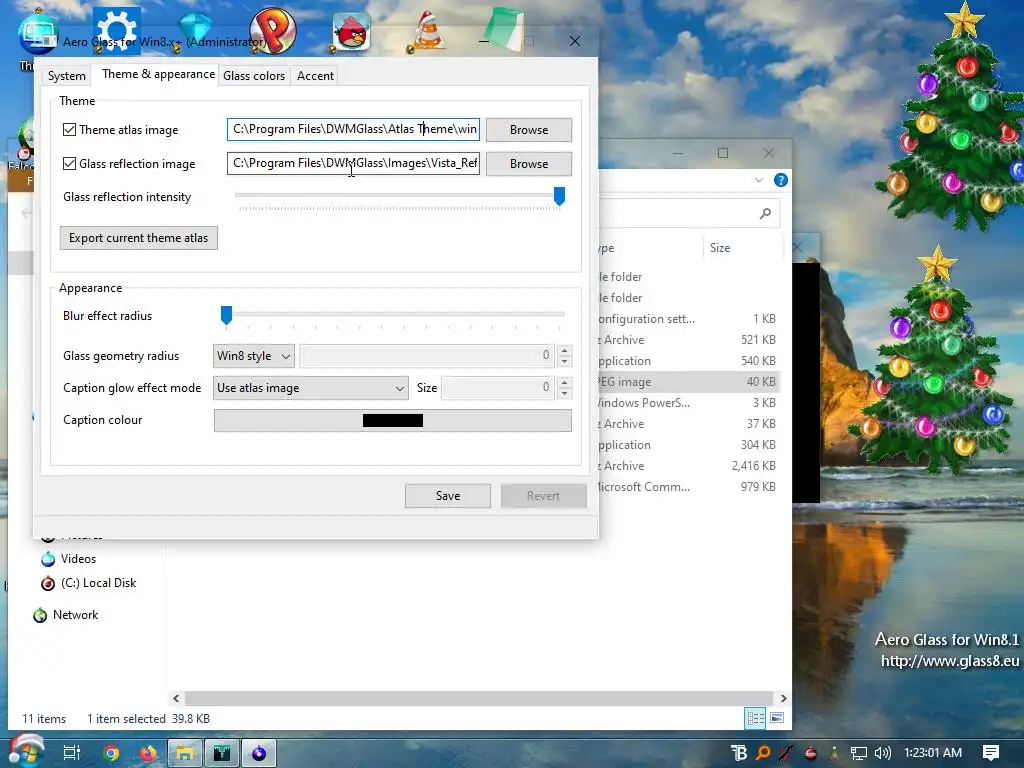This screenshot has height=768, width=1024.
Task: Select the archive row sized 2,416 KB
Action: tap(688, 466)
